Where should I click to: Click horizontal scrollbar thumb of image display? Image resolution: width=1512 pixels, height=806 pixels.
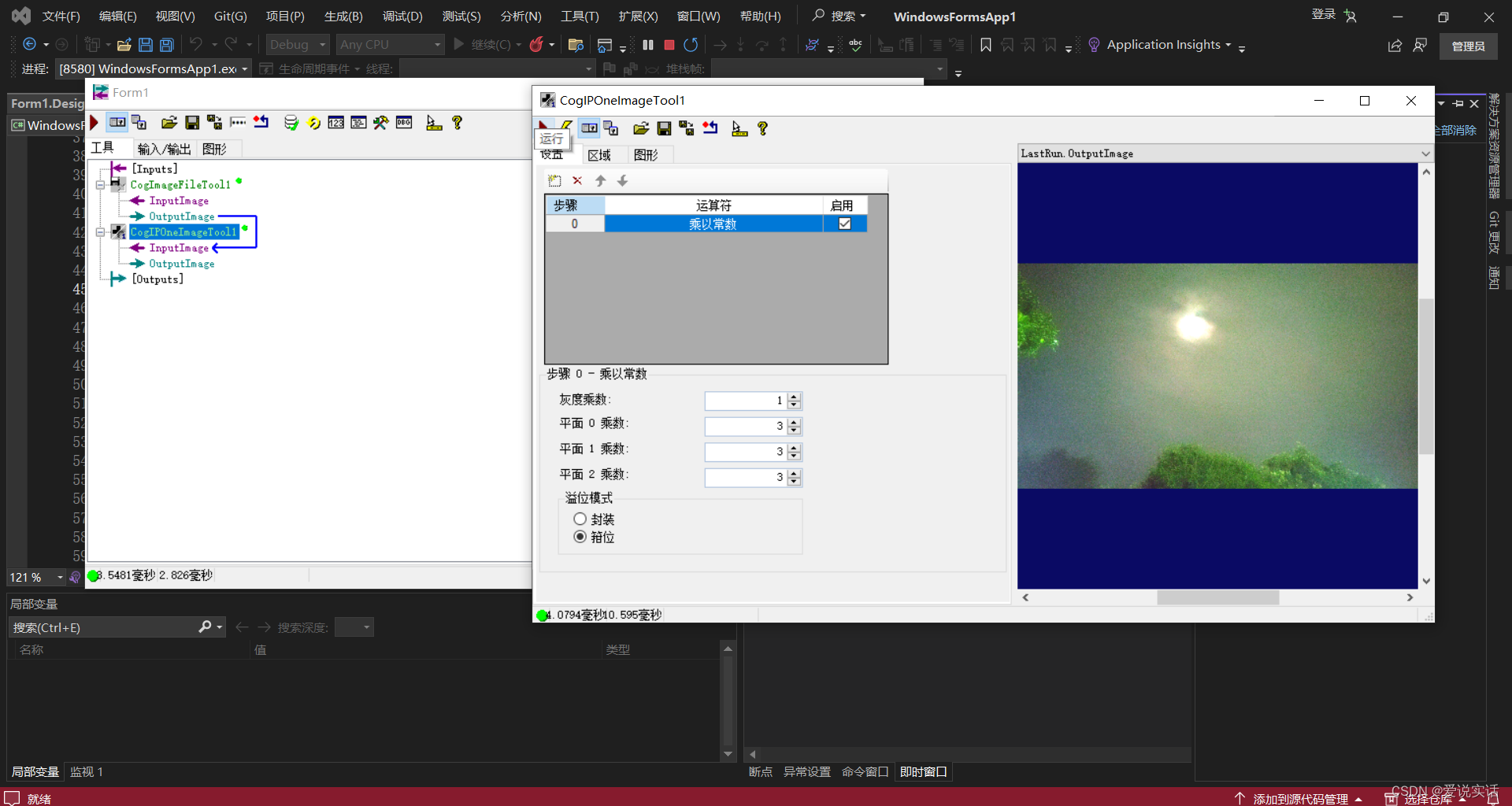pyautogui.click(x=1217, y=598)
